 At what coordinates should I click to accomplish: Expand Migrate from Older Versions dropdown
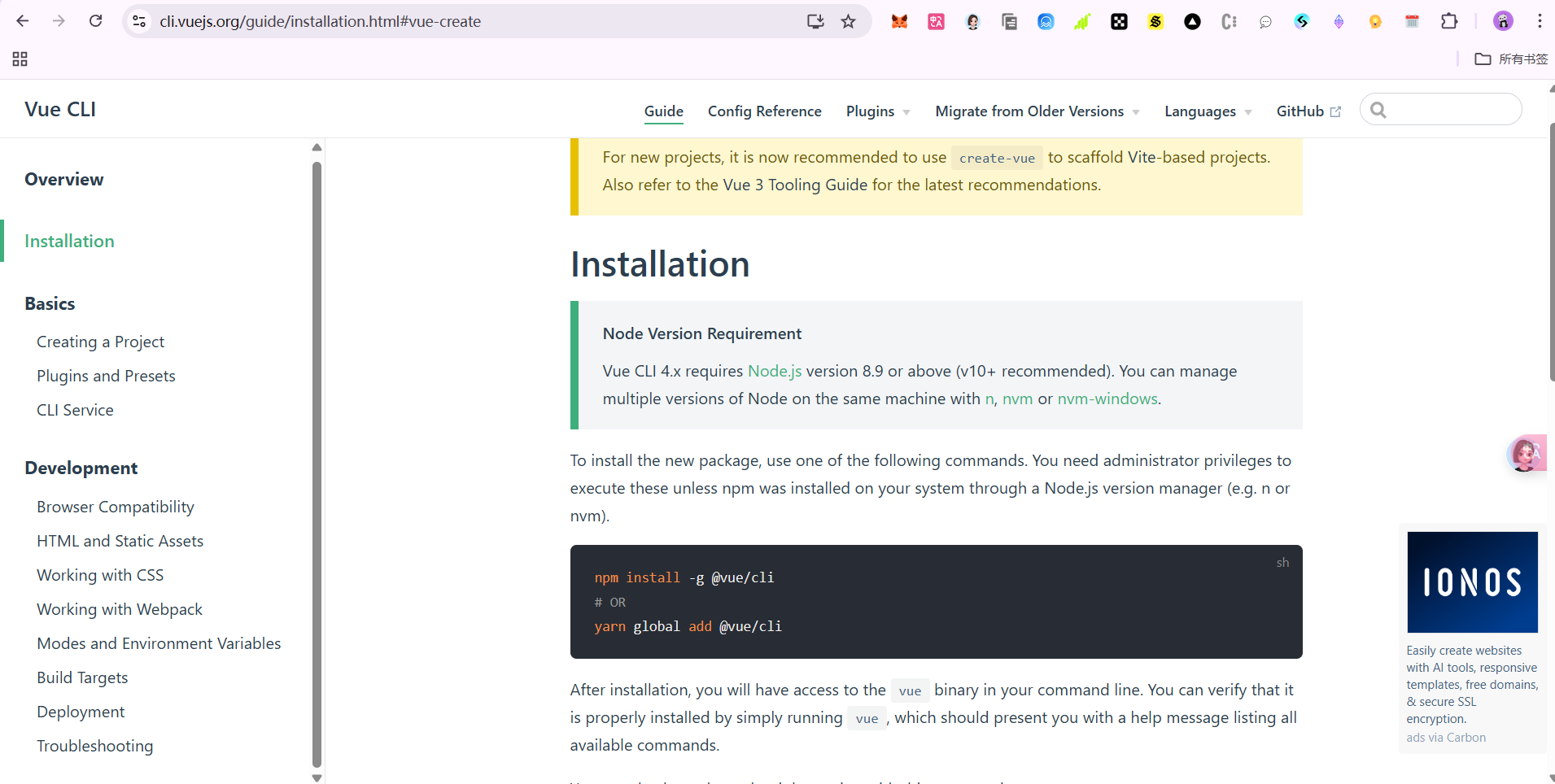(x=1037, y=111)
